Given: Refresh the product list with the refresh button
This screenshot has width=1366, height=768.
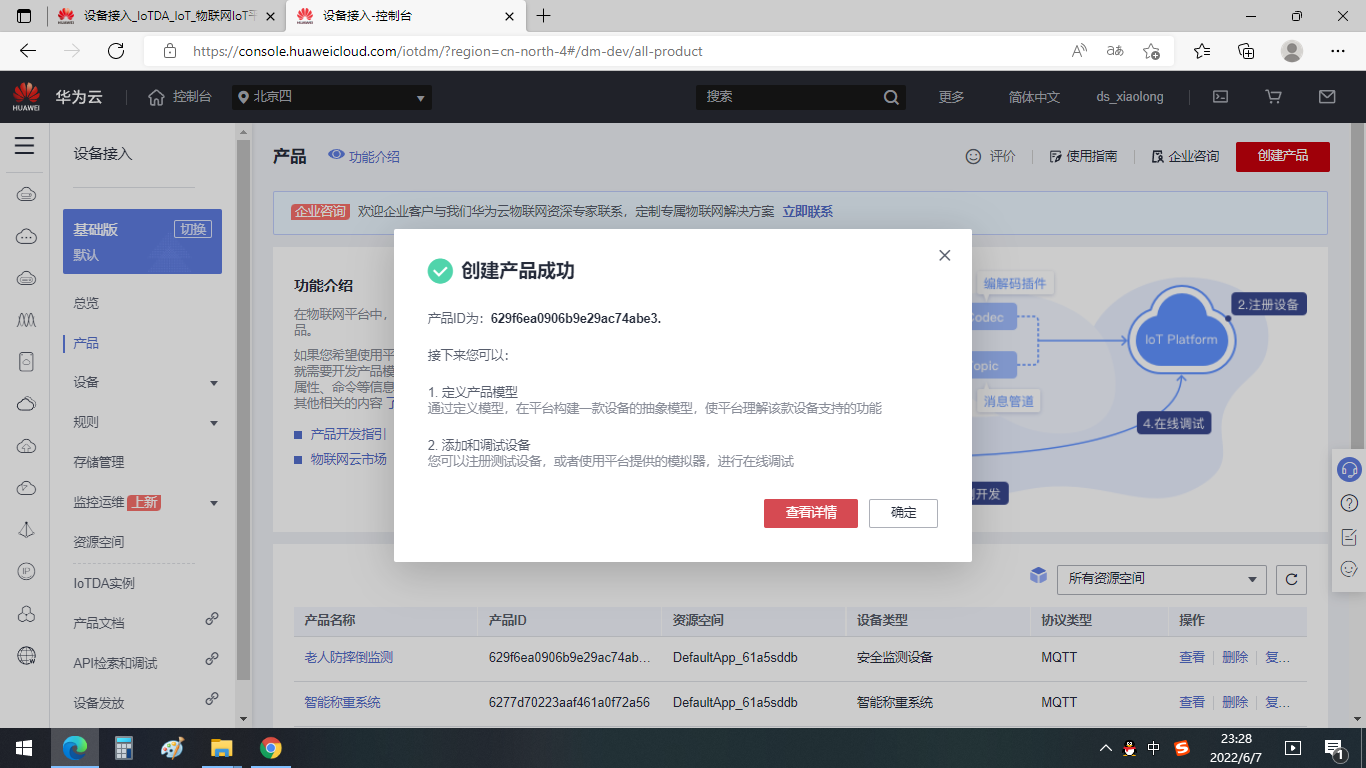Looking at the screenshot, I should point(1292,579).
